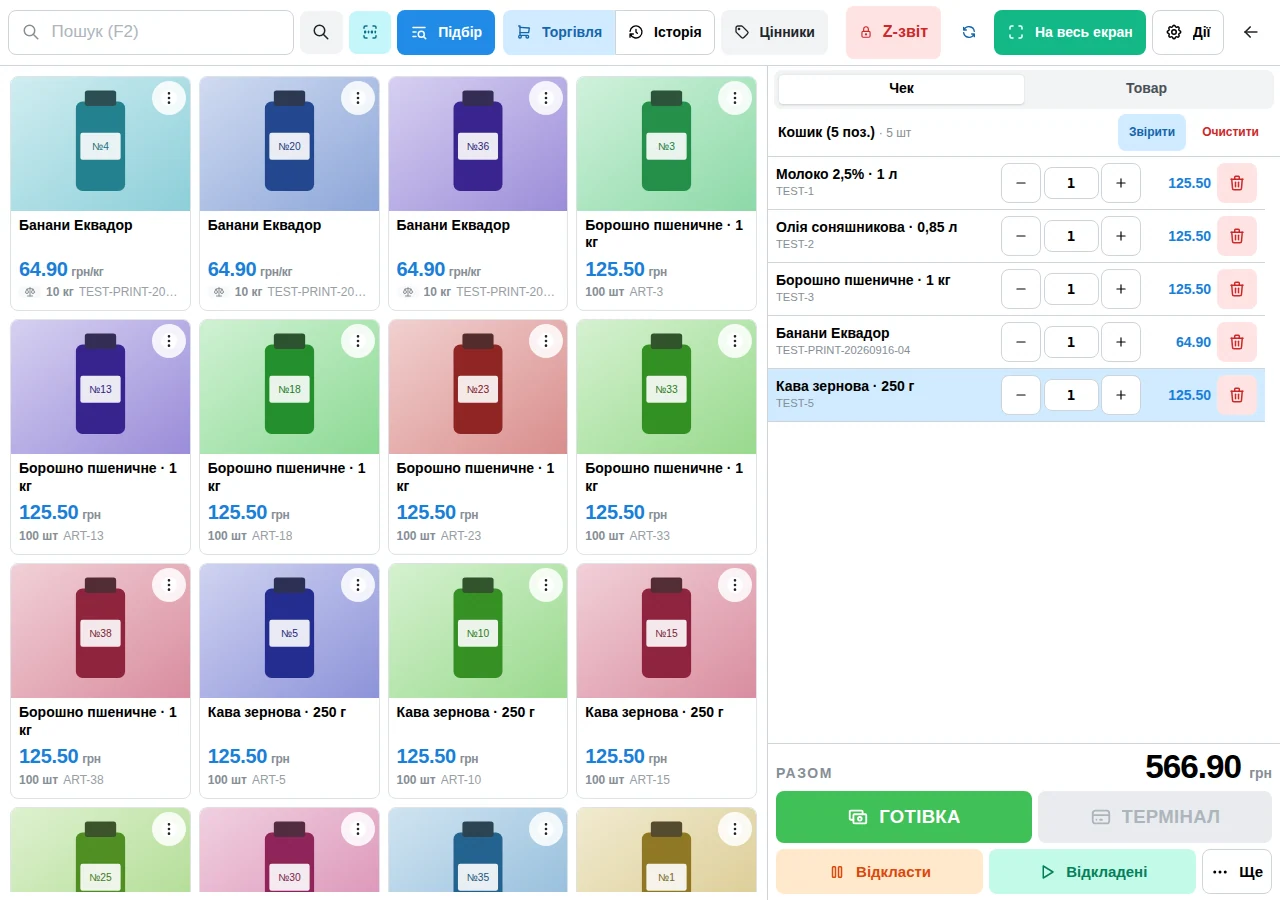Delete Кава зернова from the cart

point(1237,395)
